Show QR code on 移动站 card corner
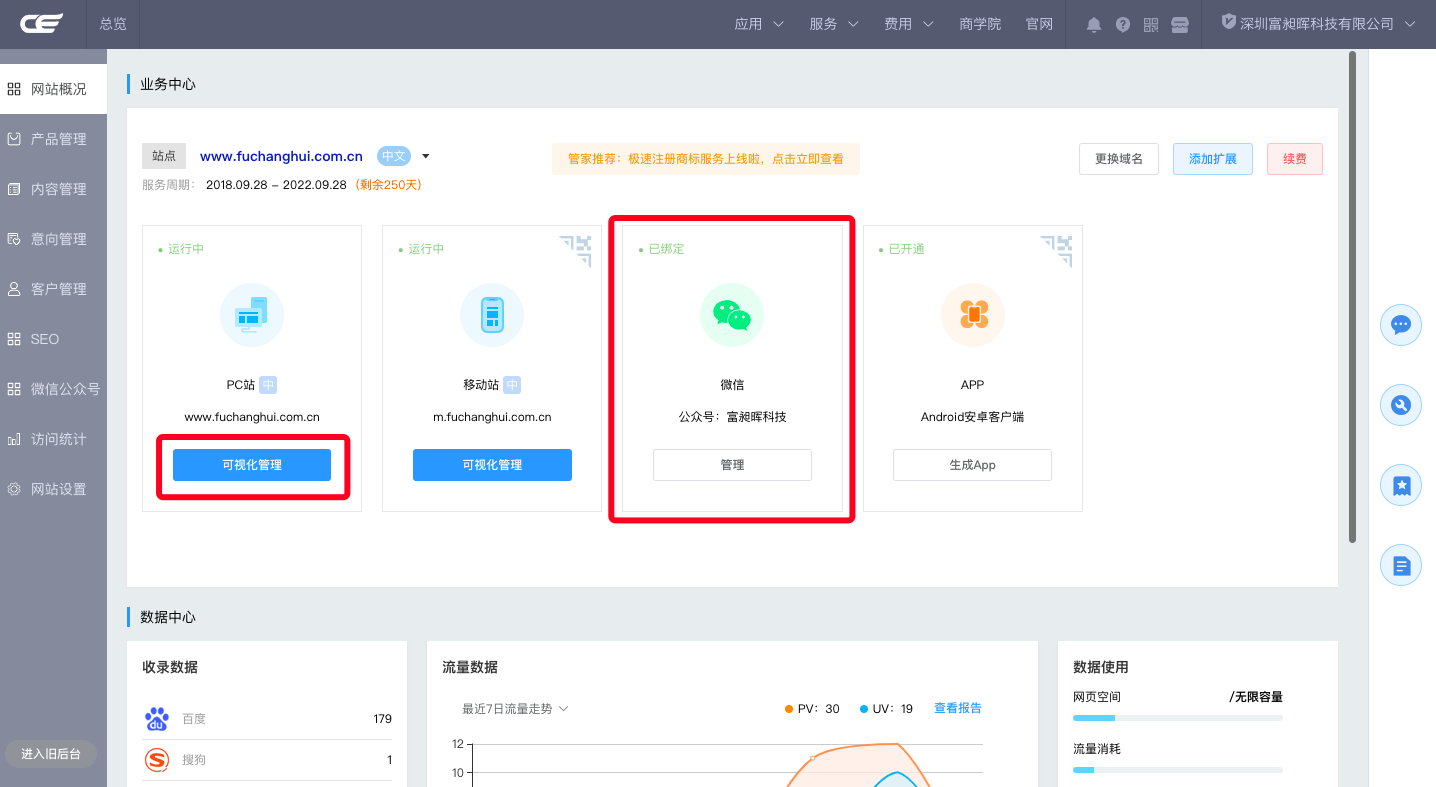The width and height of the screenshot is (1436, 787). tap(575, 250)
